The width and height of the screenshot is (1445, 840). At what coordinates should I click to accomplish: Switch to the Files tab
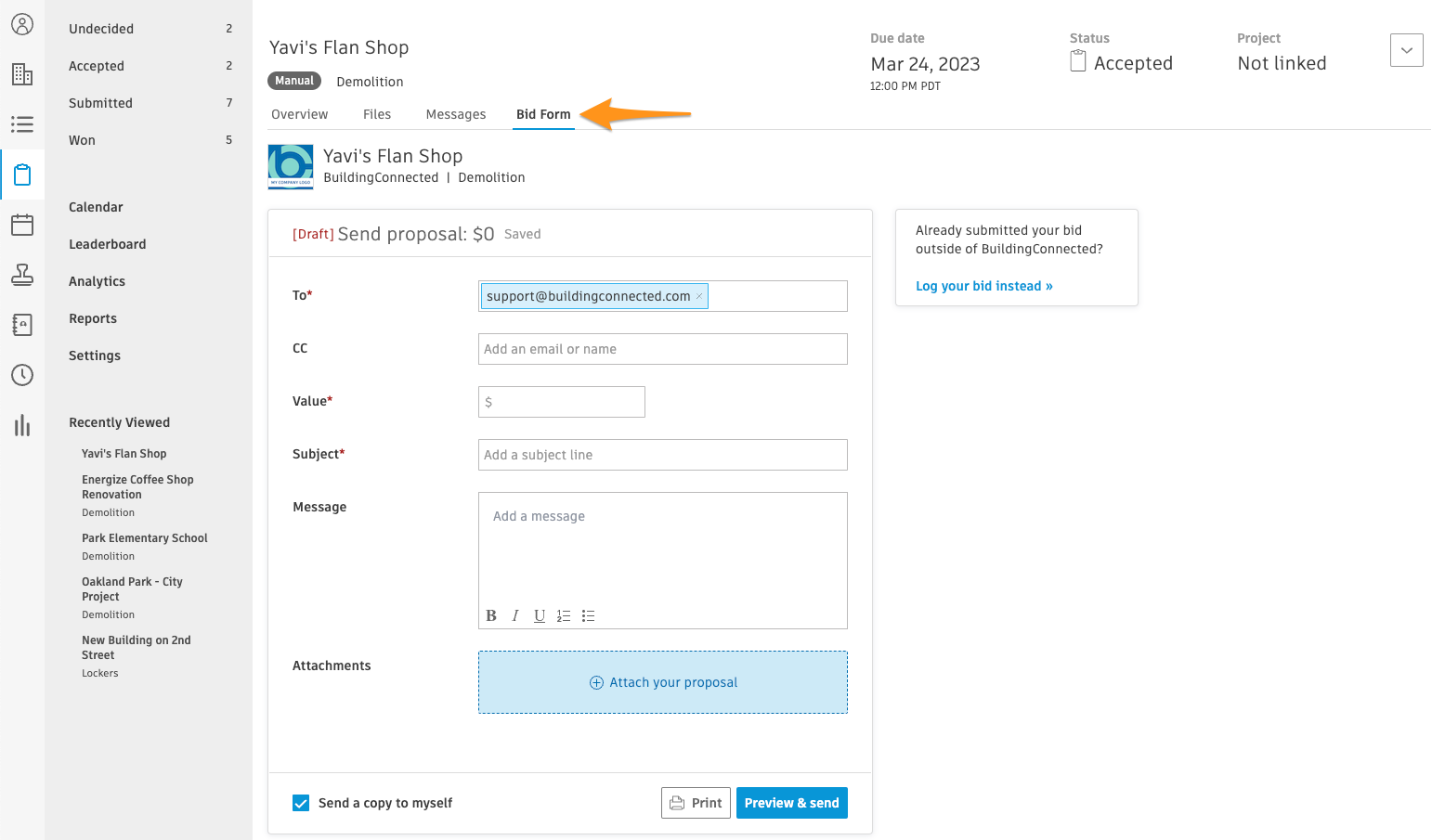(377, 114)
